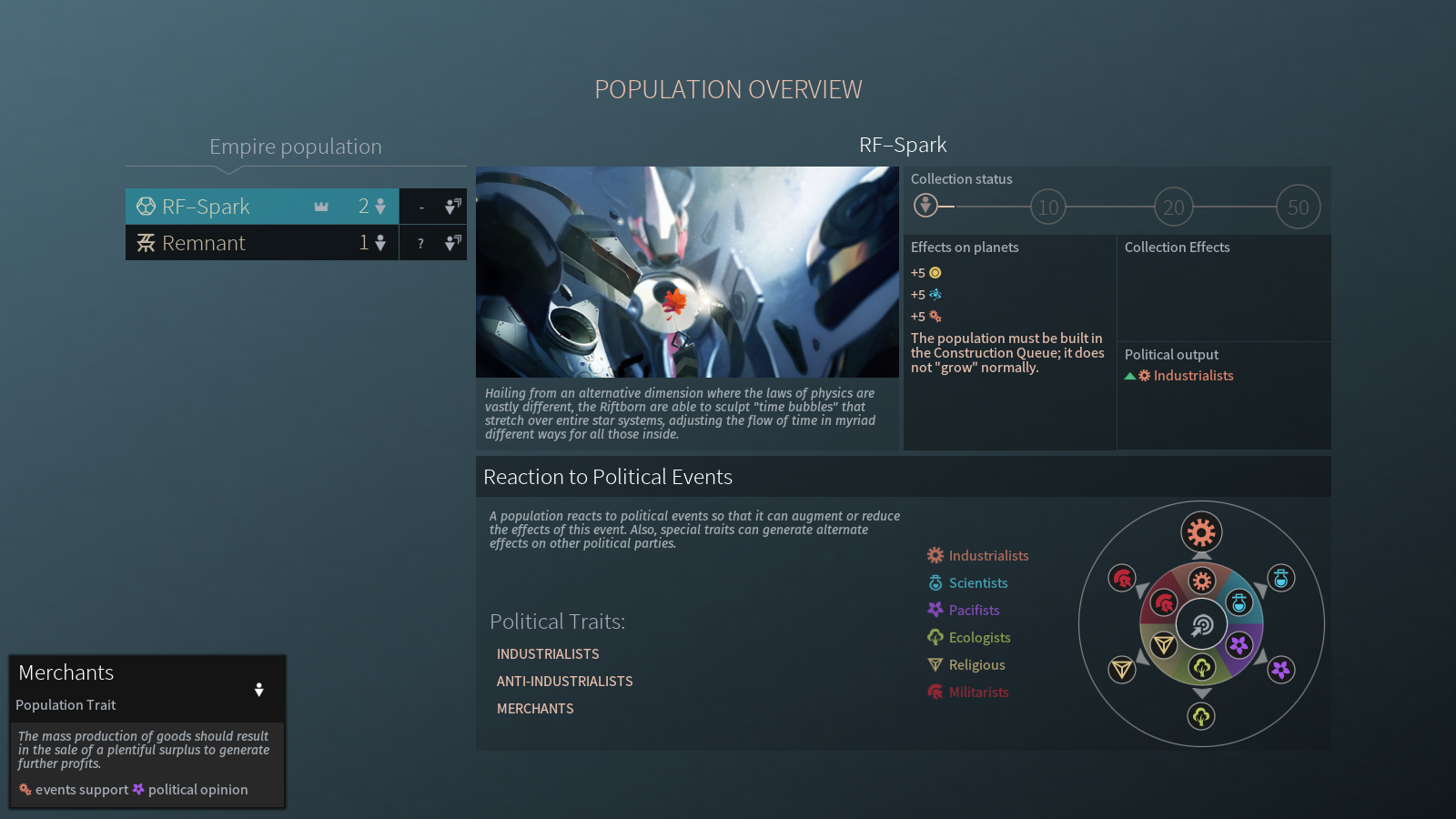This screenshot has width=1456, height=819.
Task: Select Pacifists in the political legend
Action: tap(964, 610)
